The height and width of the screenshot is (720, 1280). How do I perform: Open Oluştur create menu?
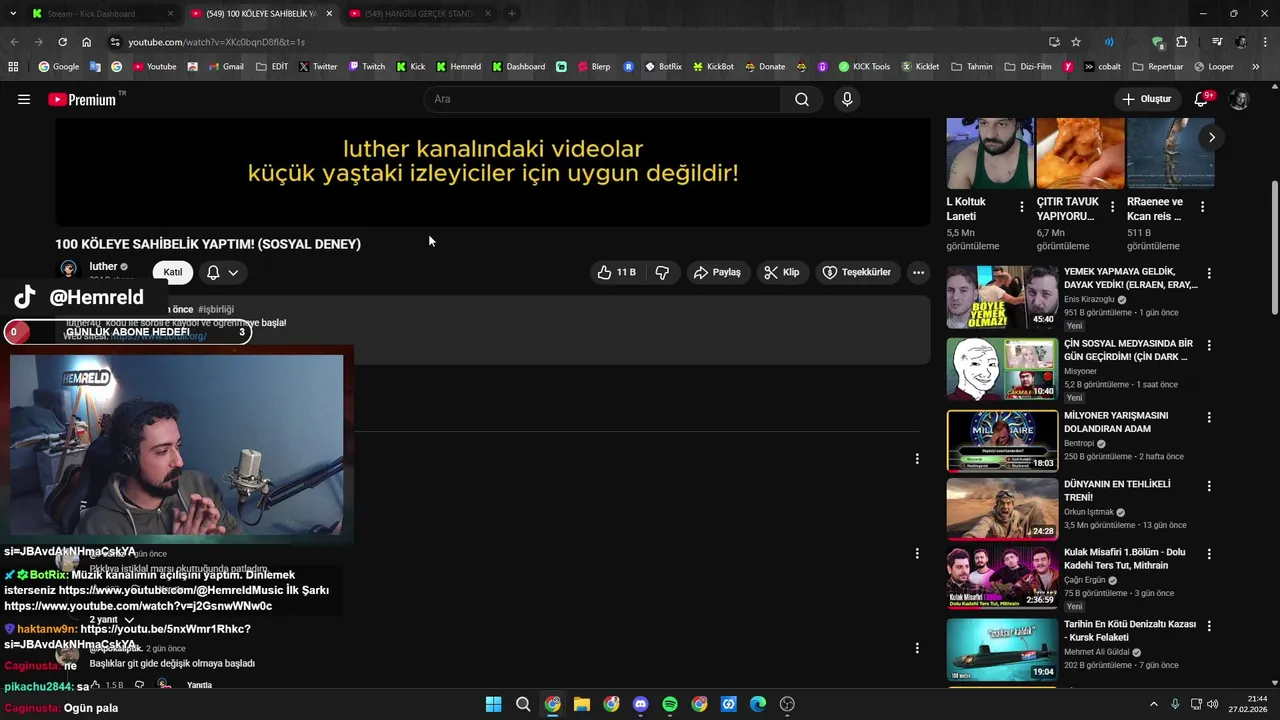1146,99
